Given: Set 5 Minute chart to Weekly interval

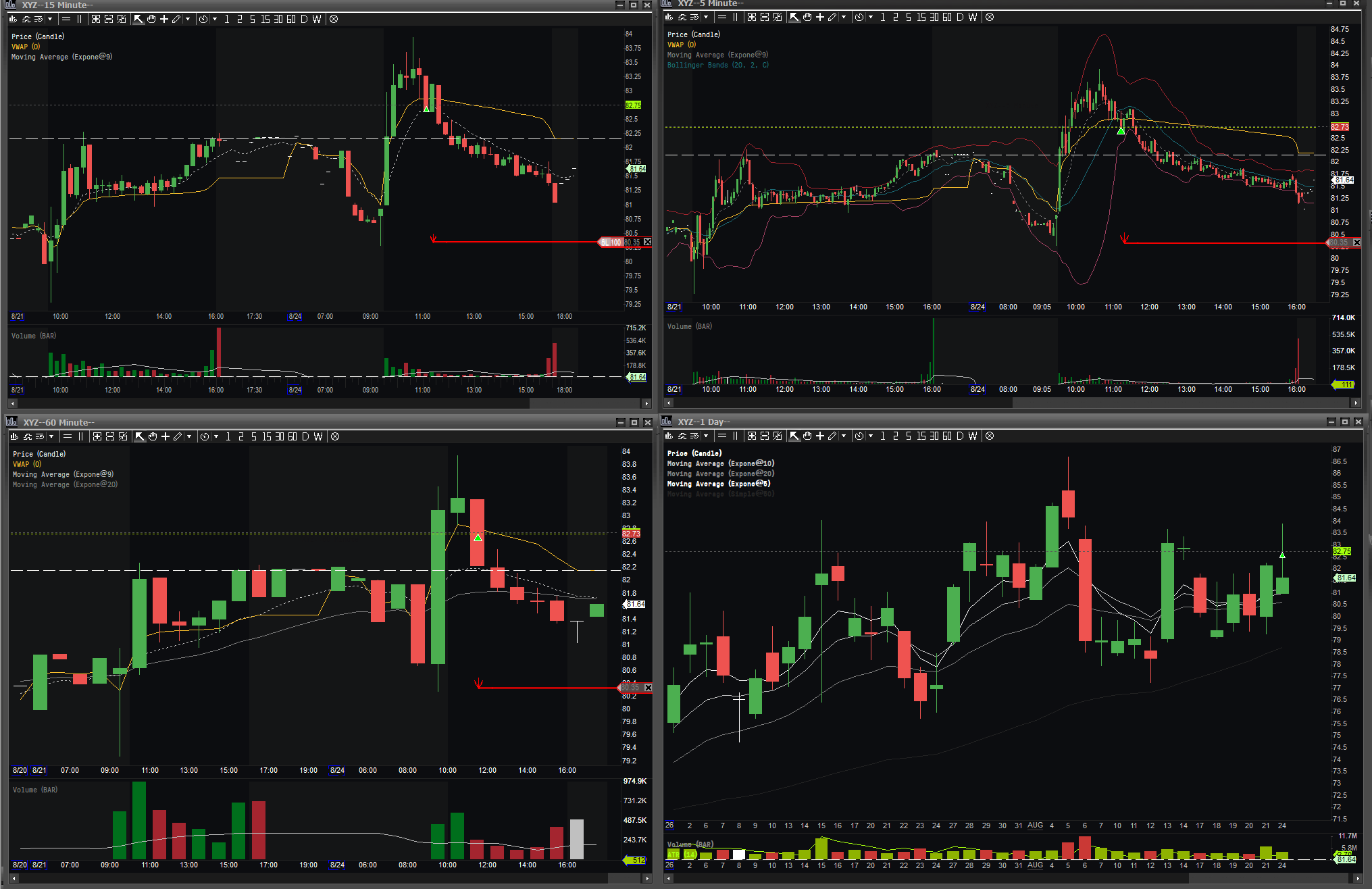Looking at the screenshot, I should 973,17.
